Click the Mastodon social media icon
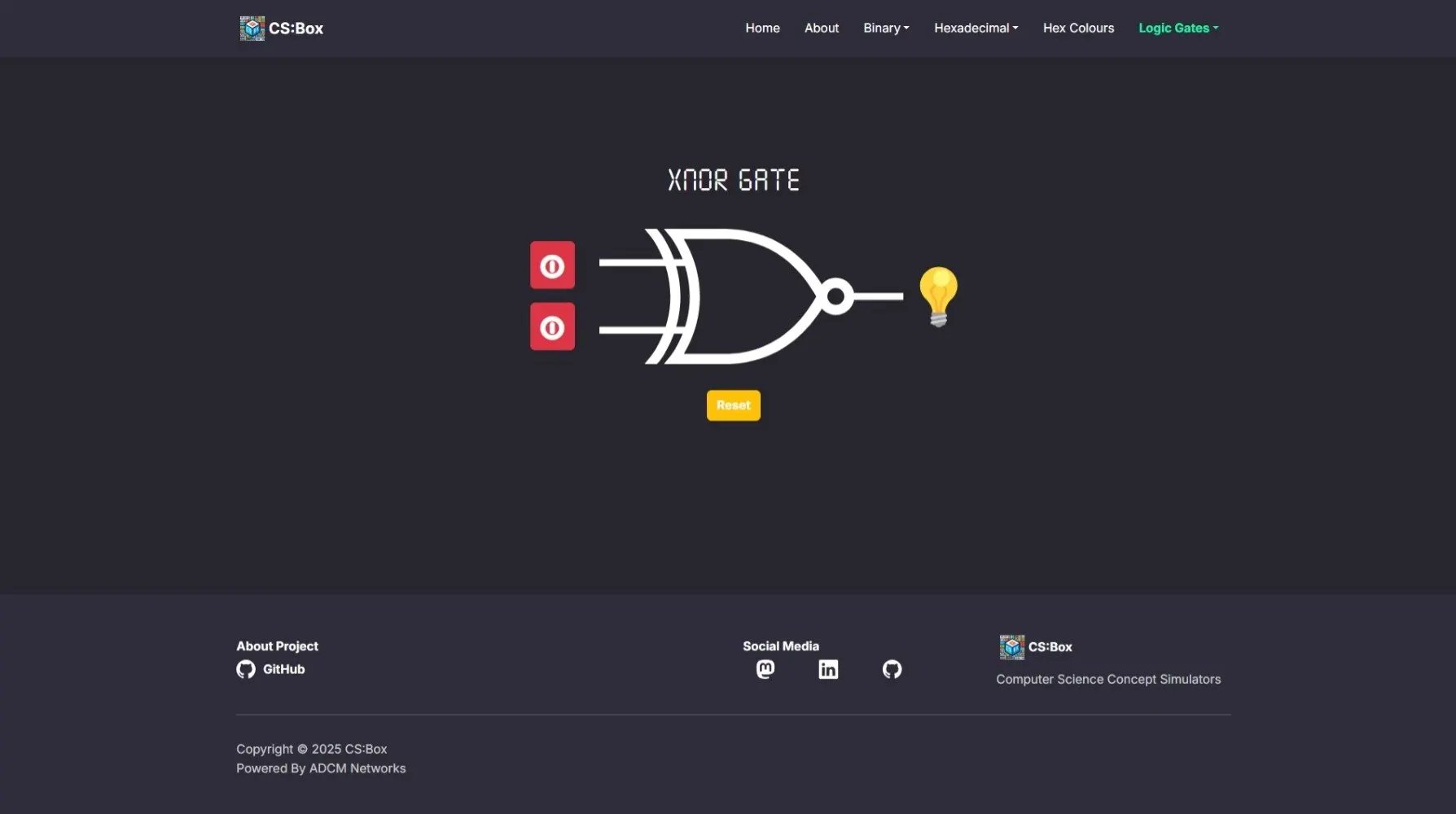The height and width of the screenshot is (814, 1456). point(765,668)
